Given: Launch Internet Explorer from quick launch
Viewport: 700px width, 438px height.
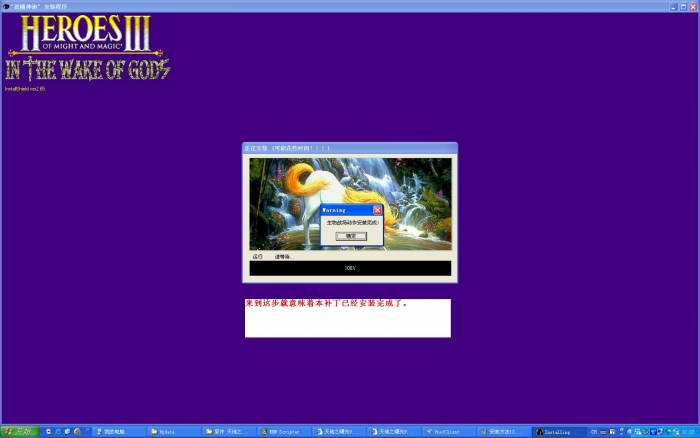Looking at the screenshot, I should point(58,432).
